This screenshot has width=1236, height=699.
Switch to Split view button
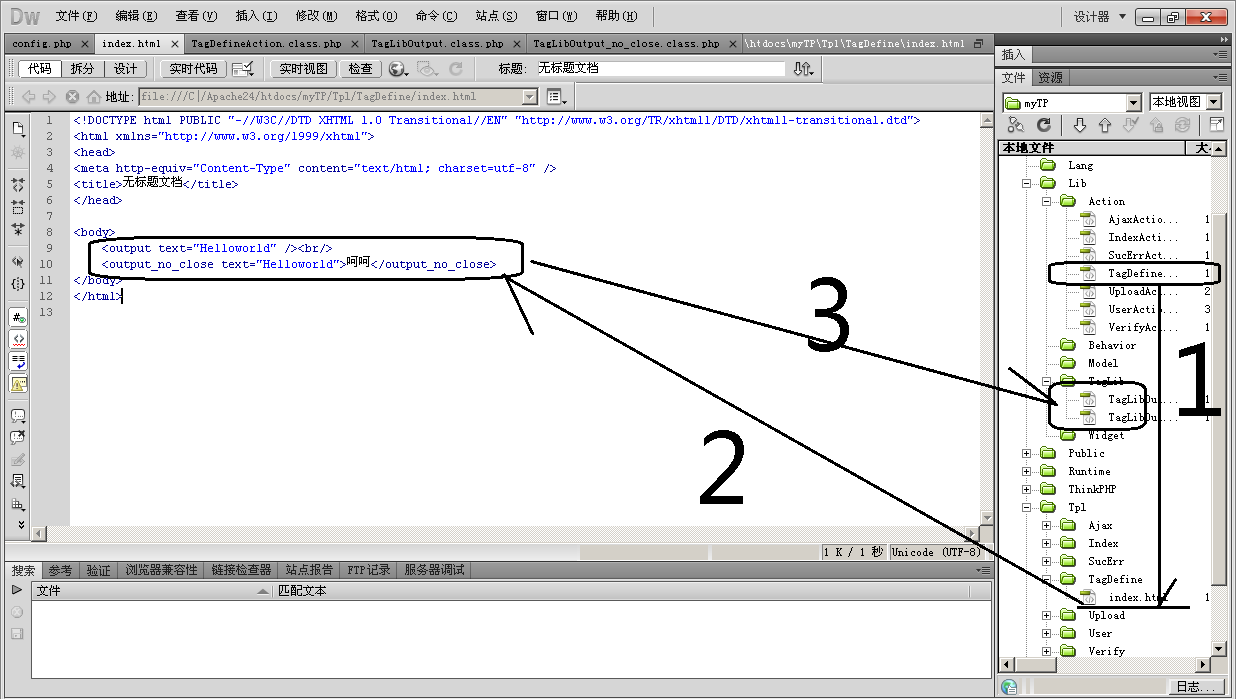[82, 69]
